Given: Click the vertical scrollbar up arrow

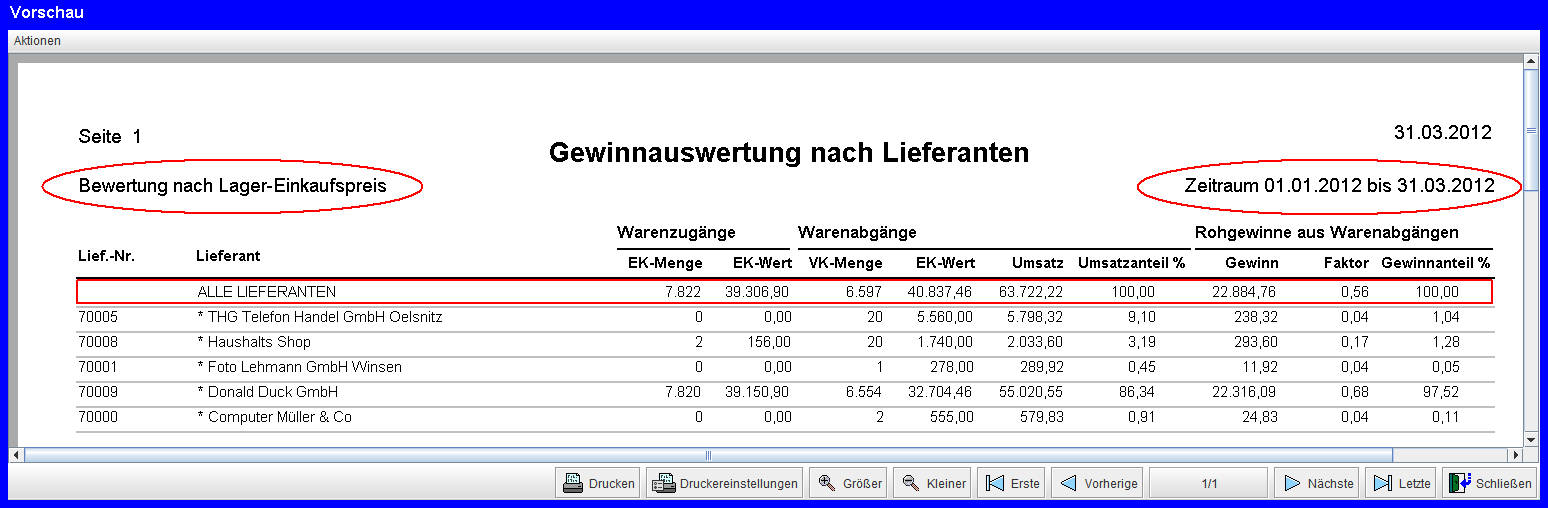Looking at the screenshot, I should pyautogui.click(x=1530, y=62).
